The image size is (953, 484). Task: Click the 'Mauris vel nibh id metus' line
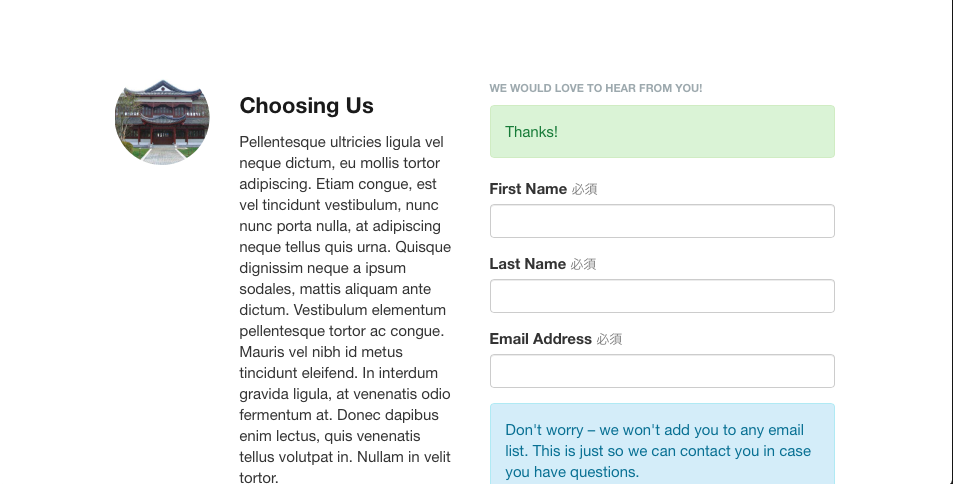tap(321, 352)
